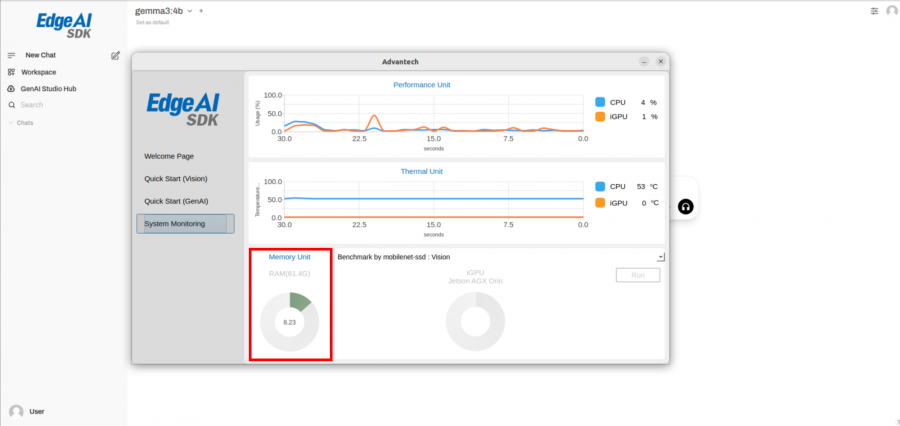Toggle the sidebar with the hamburger icon
This screenshot has width=900, height=426.
tap(12, 55)
